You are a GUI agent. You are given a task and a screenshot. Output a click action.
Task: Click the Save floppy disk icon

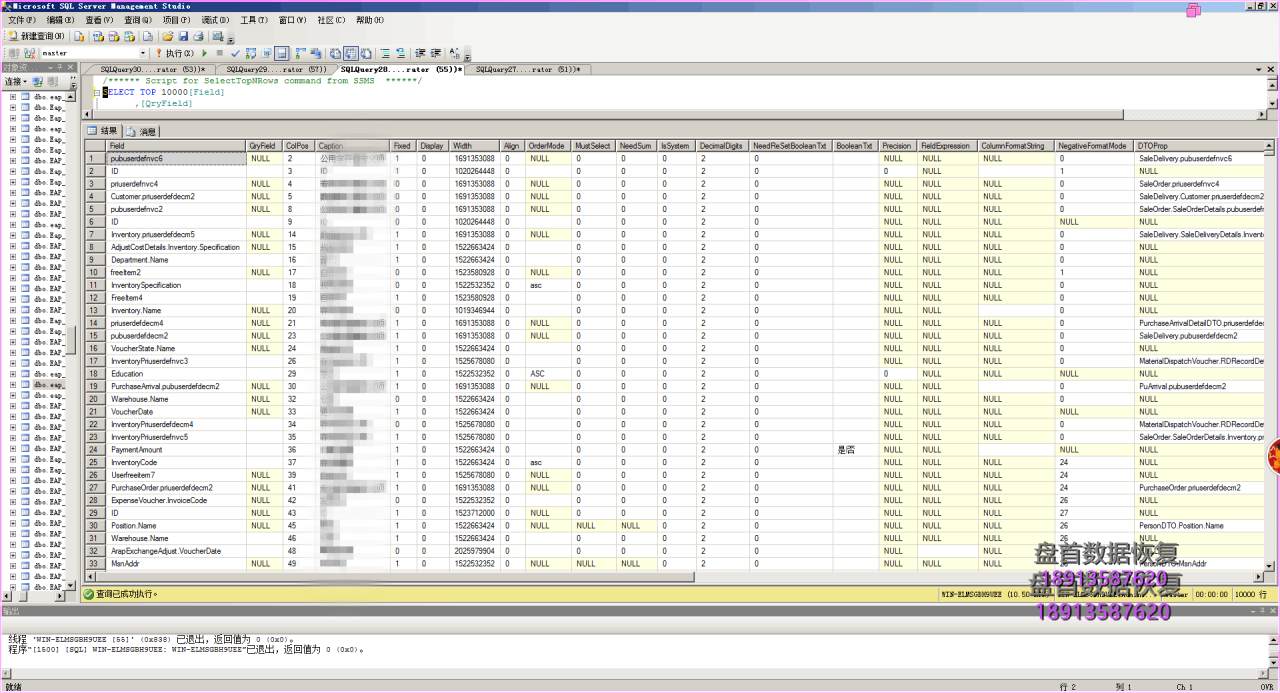[x=183, y=36]
